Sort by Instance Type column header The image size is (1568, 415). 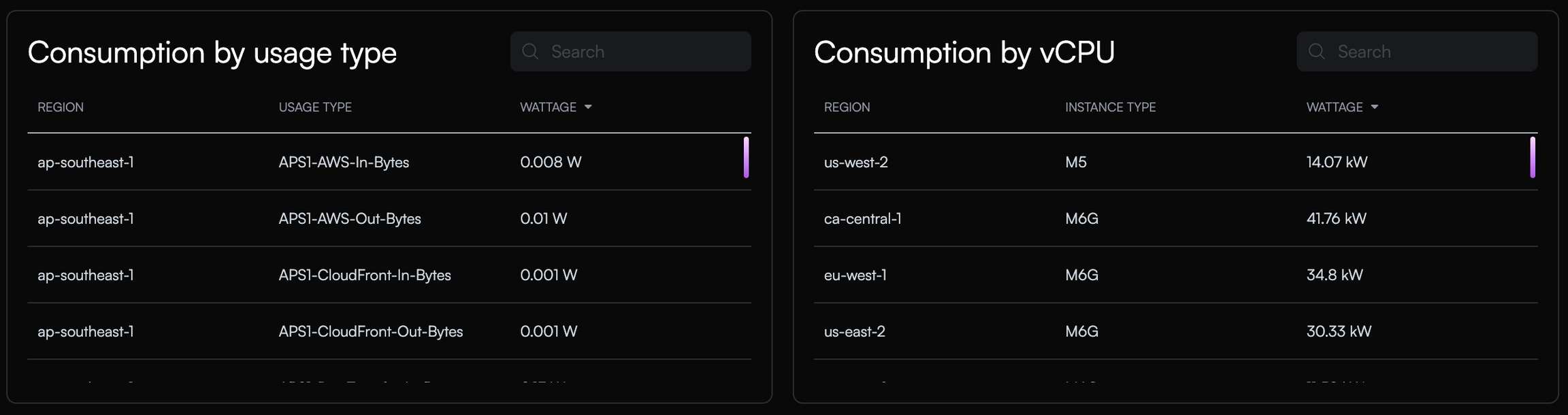[1110, 107]
